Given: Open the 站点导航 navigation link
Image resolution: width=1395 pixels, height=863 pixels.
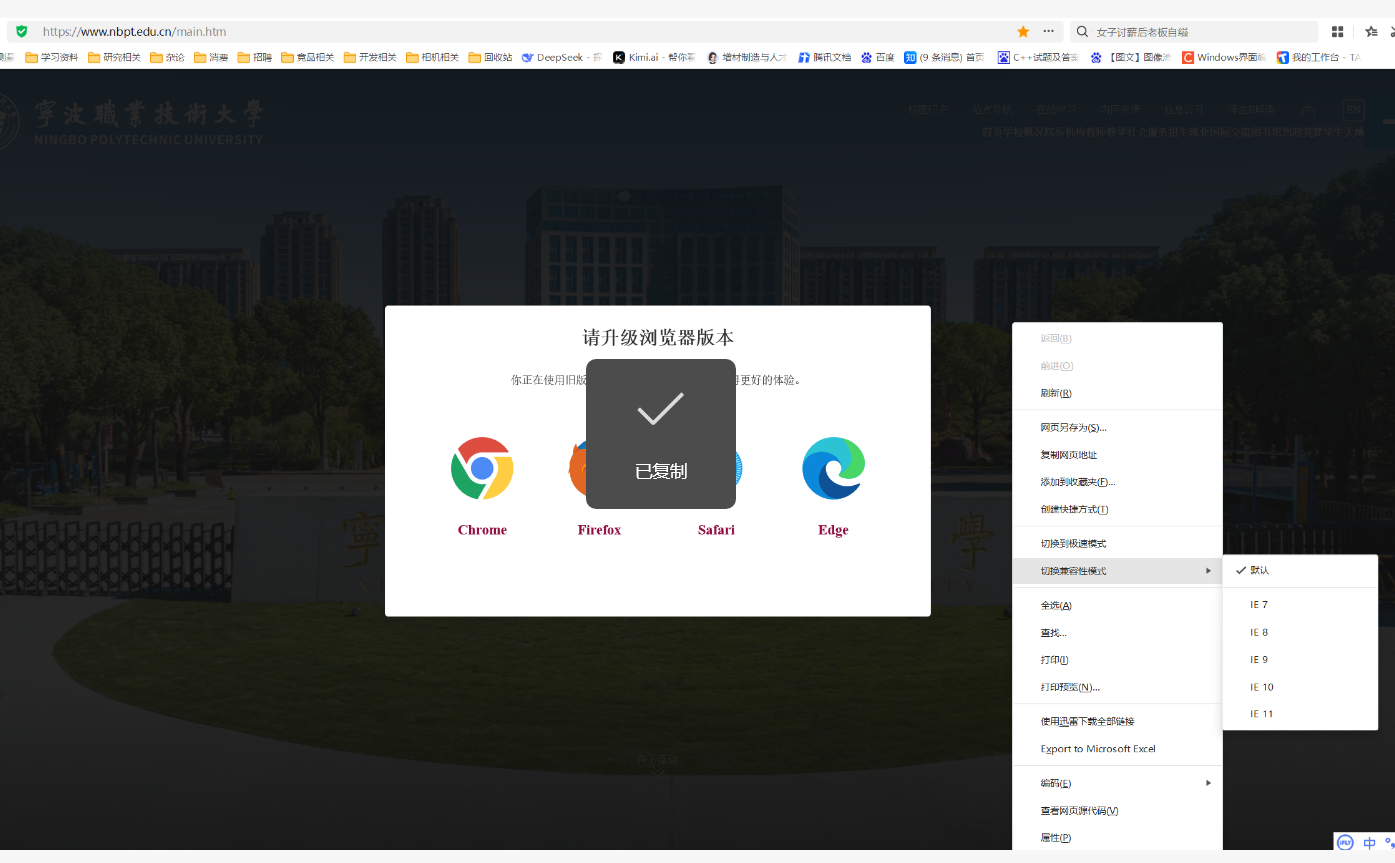Looking at the screenshot, I should (992, 108).
